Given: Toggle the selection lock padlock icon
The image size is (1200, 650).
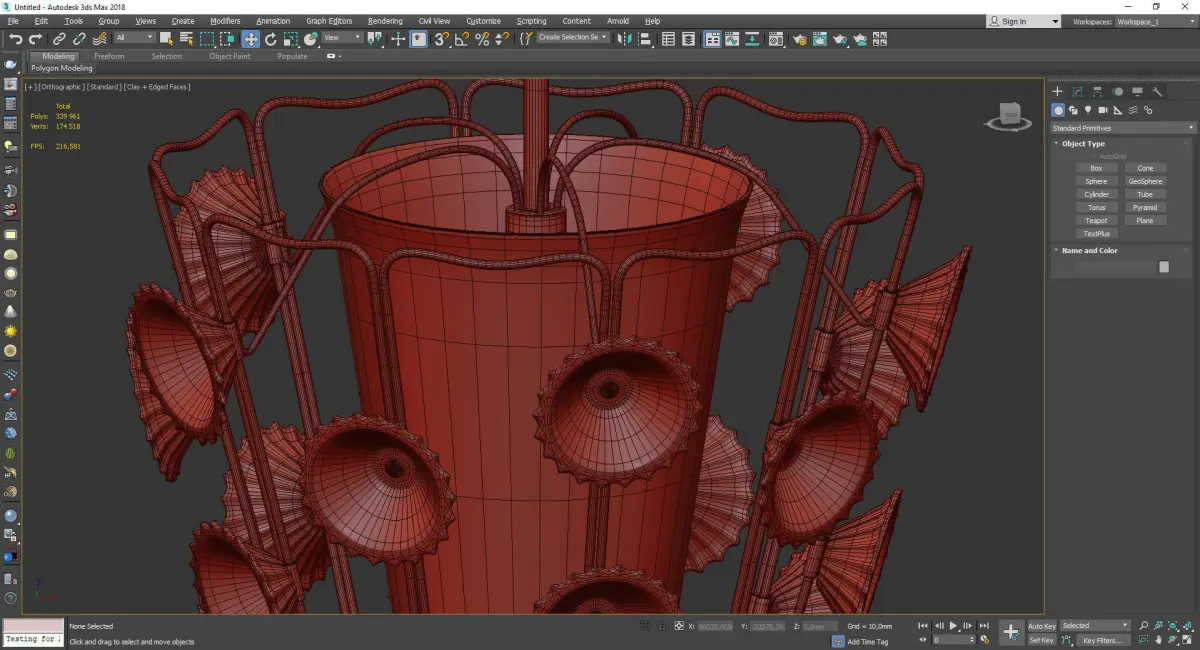Looking at the screenshot, I should (x=661, y=626).
